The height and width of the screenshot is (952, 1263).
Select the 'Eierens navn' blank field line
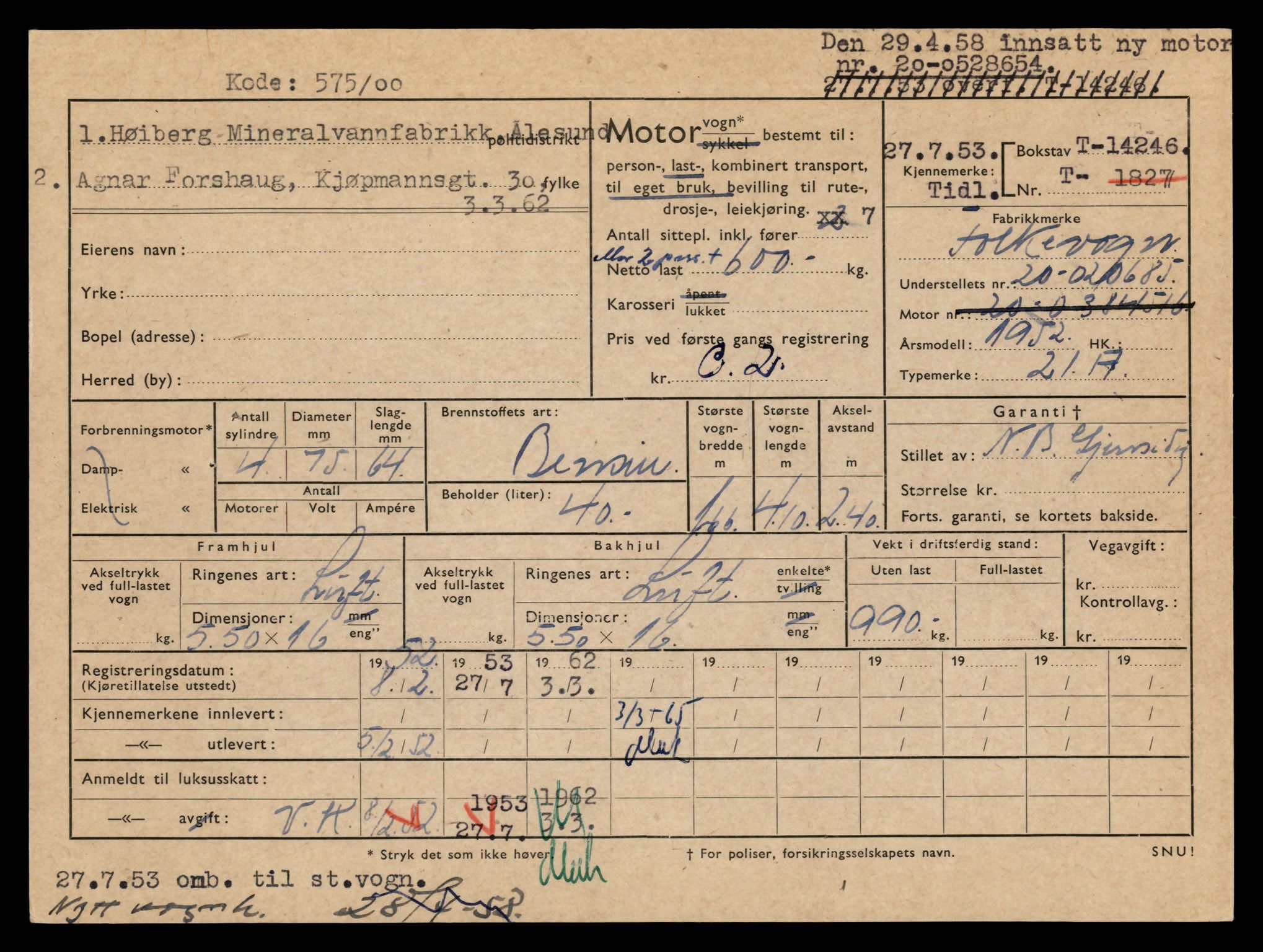tap(383, 251)
